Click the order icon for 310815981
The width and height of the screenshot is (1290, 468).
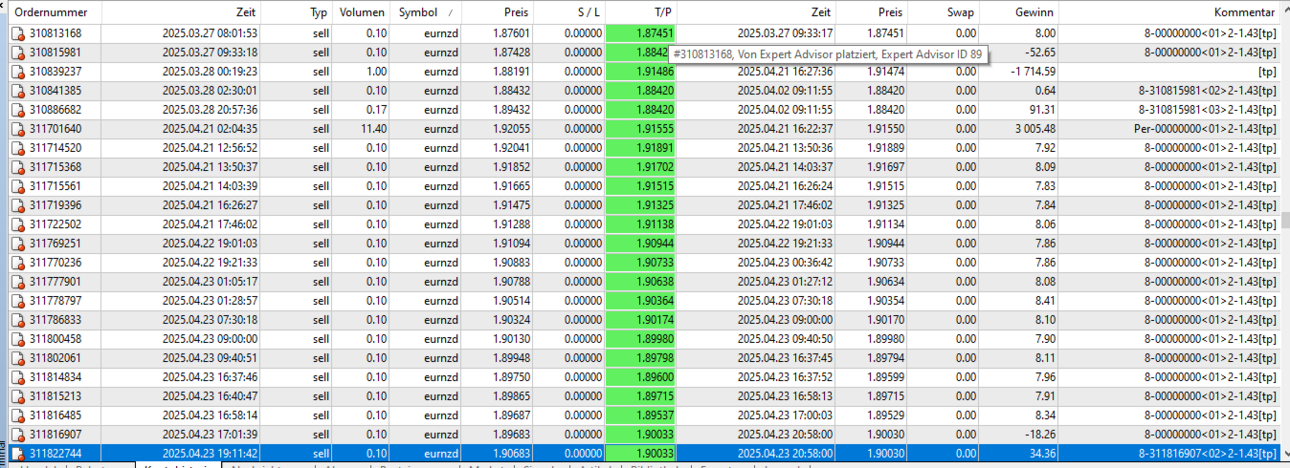(18, 53)
